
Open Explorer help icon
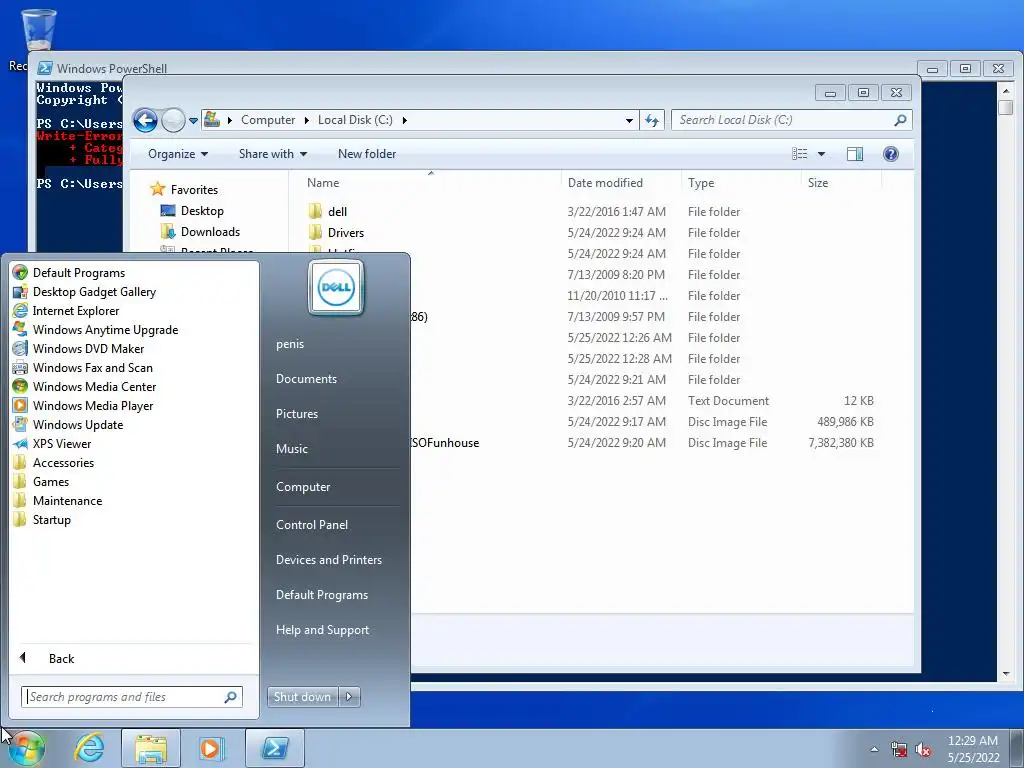pyautogui.click(x=890, y=154)
